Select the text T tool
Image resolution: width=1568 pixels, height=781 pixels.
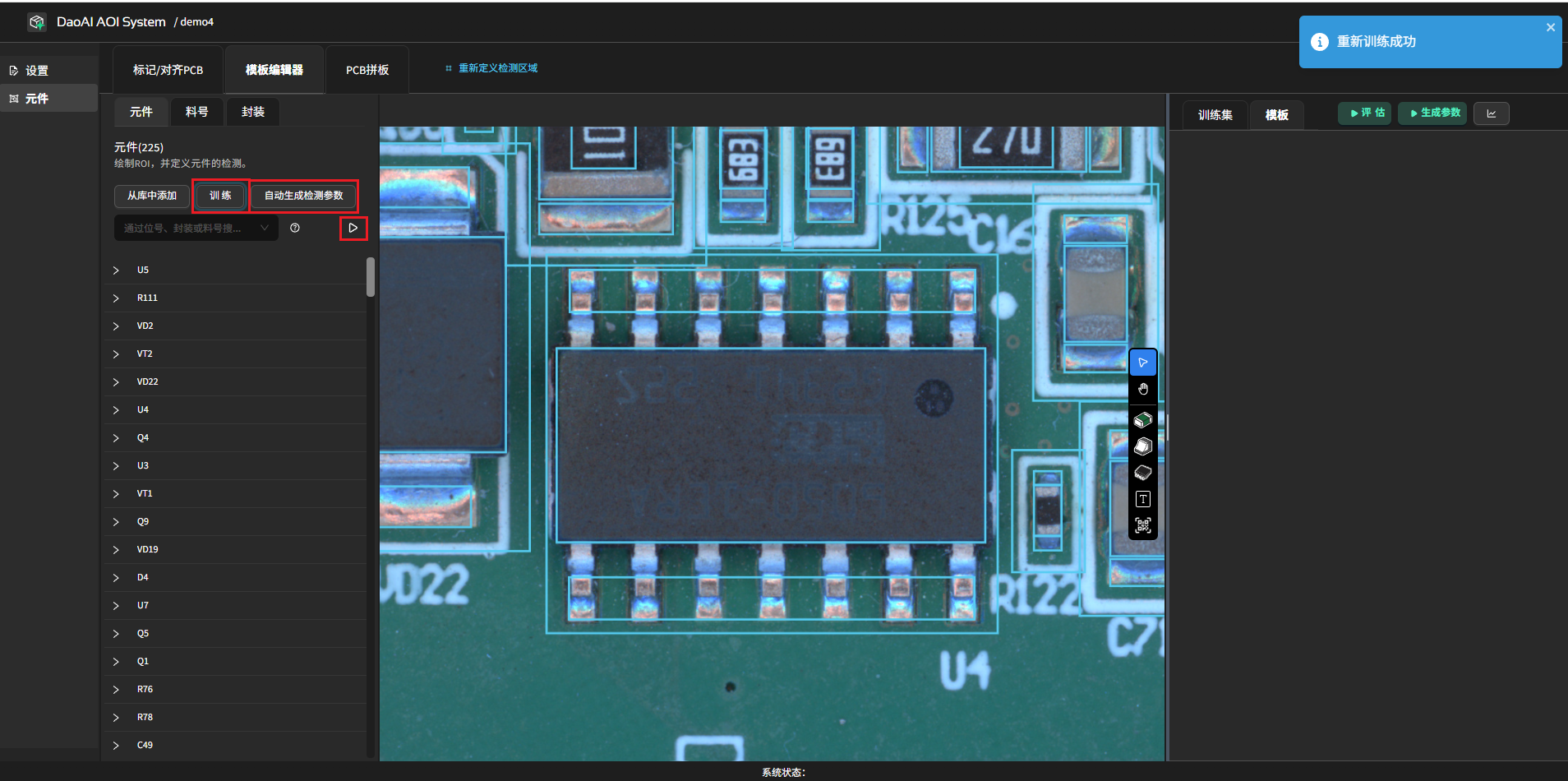pyautogui.click(x=1142, y=499)
